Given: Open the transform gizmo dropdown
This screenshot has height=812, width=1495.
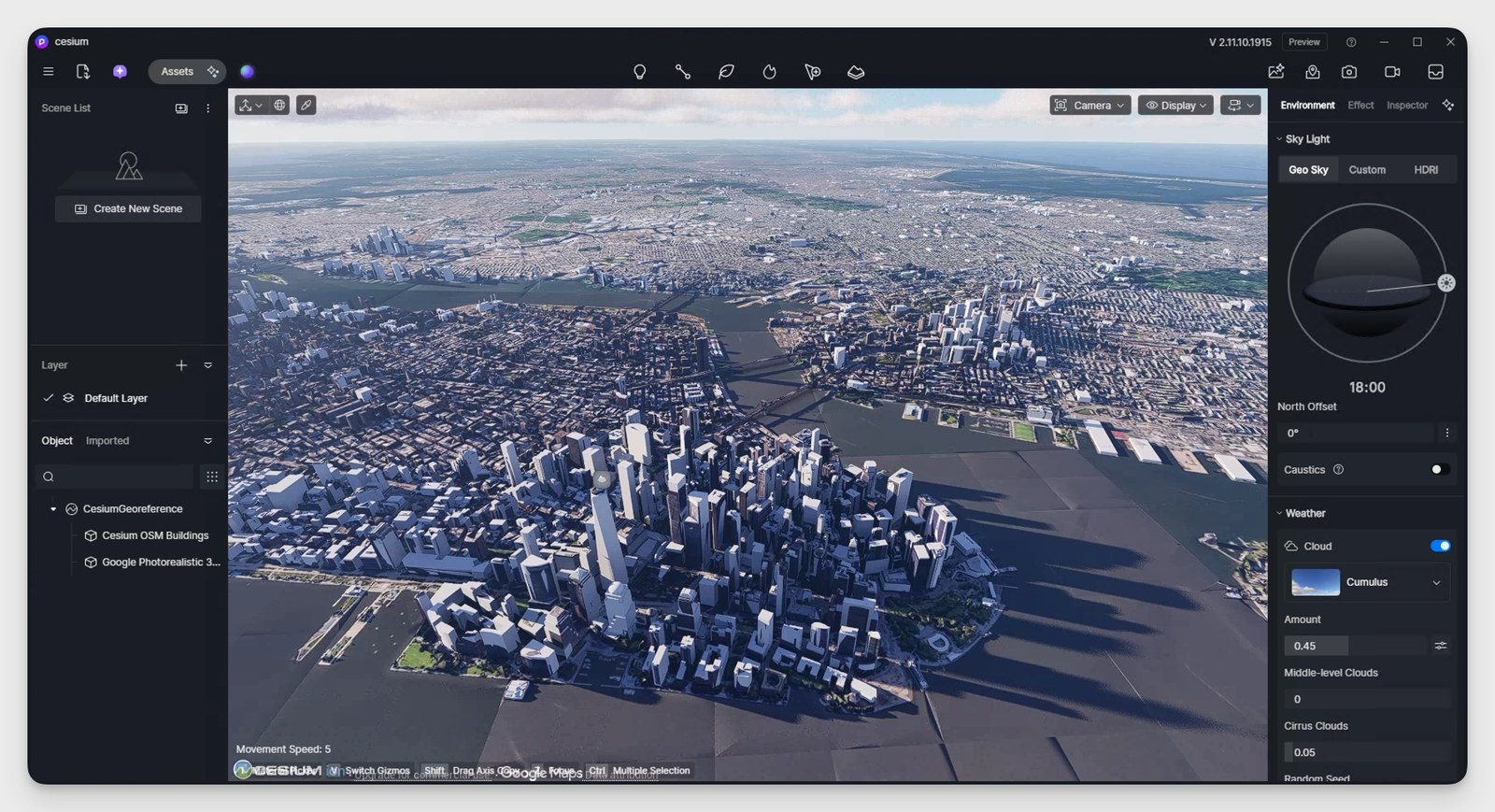Looking at the screenshot, I should point(250,106).
